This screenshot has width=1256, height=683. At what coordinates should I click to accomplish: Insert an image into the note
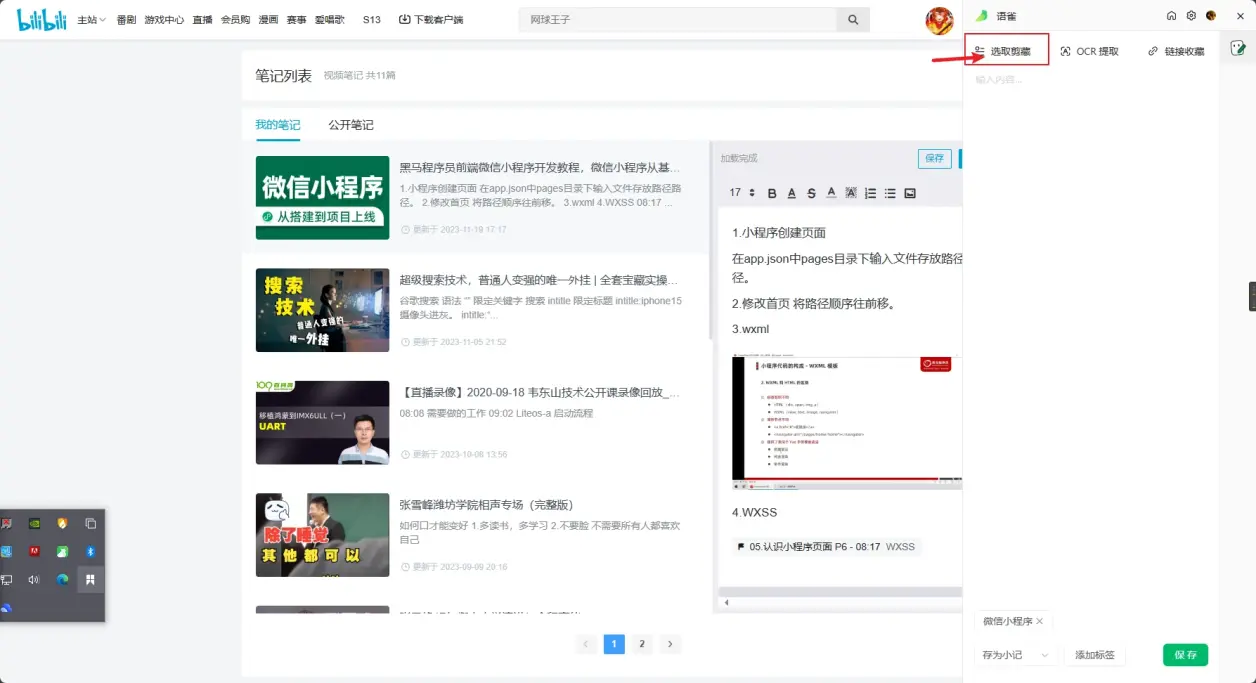[910, 193]
